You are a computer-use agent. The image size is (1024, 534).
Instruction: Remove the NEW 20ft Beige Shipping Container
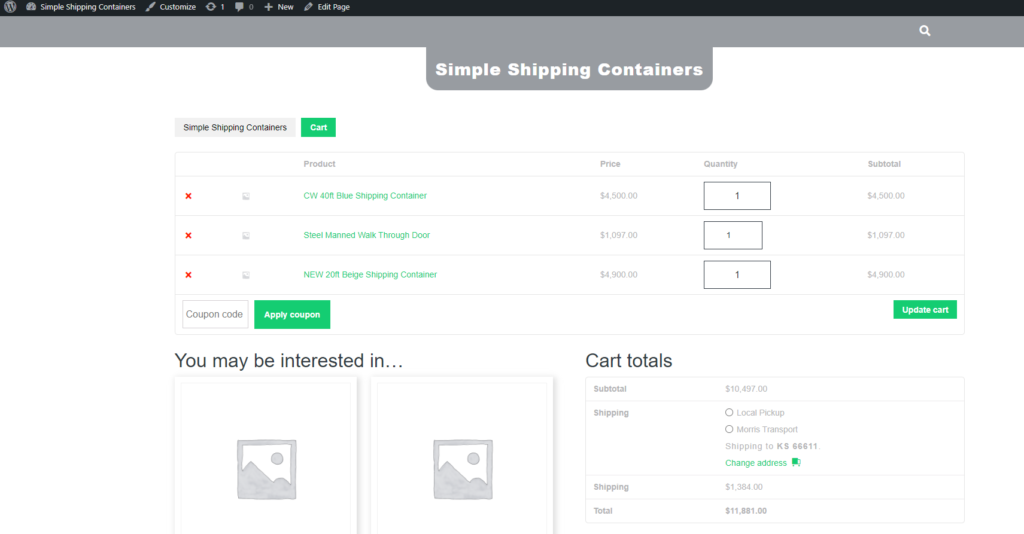click(188, 275)
